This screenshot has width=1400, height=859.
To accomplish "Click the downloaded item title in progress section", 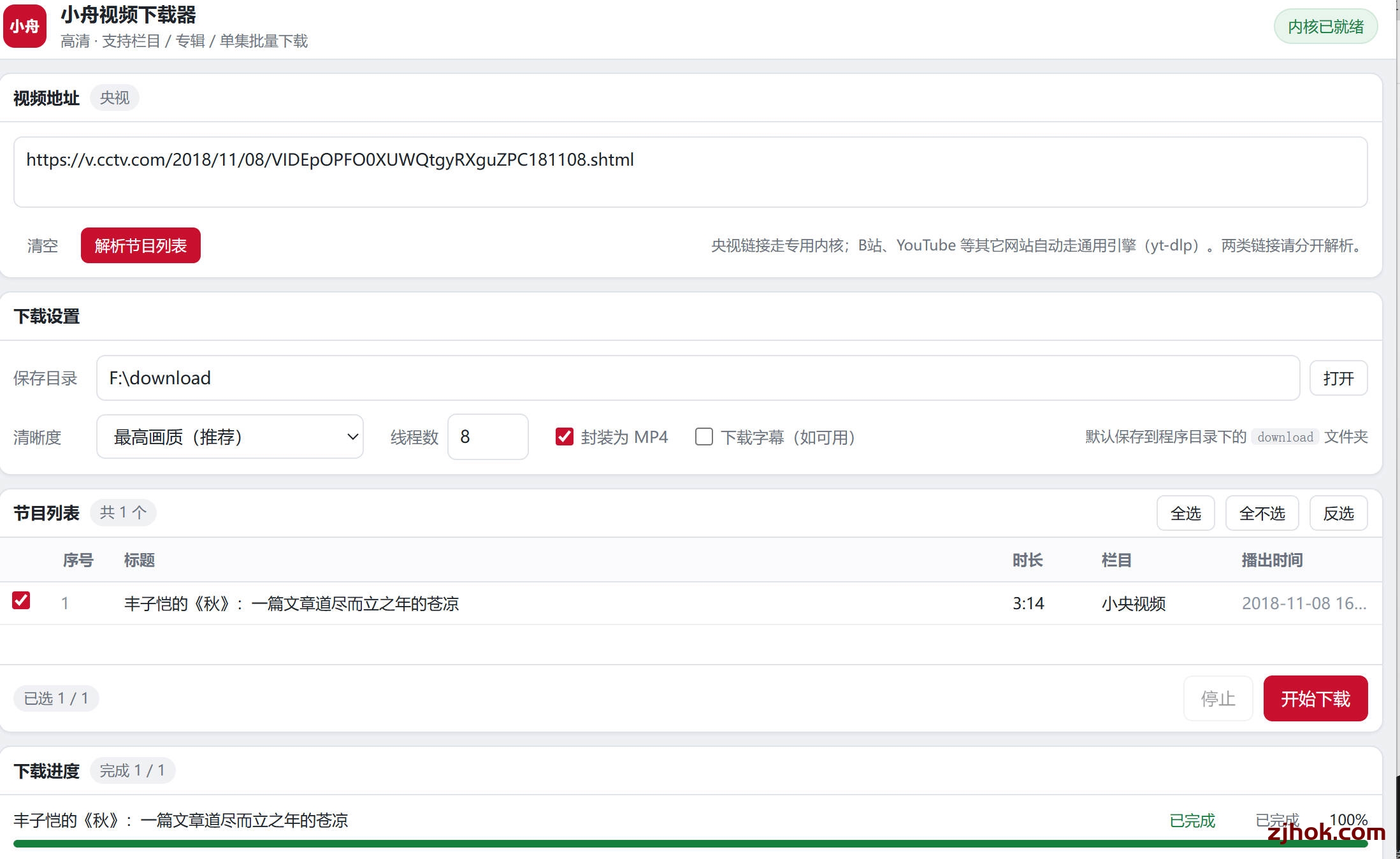I will pos(180,821).
